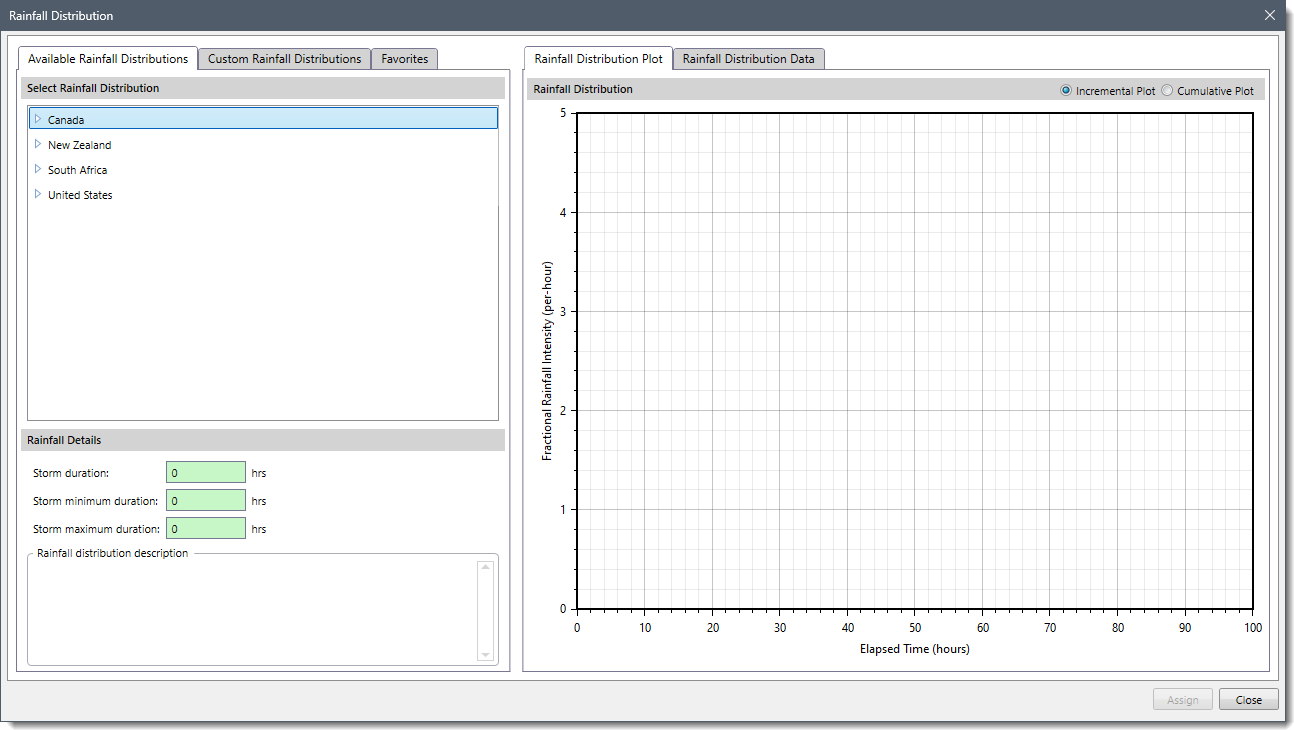Click description box scroll down arrow
This screenshot has width=1294, height=730.
point(486,655)
